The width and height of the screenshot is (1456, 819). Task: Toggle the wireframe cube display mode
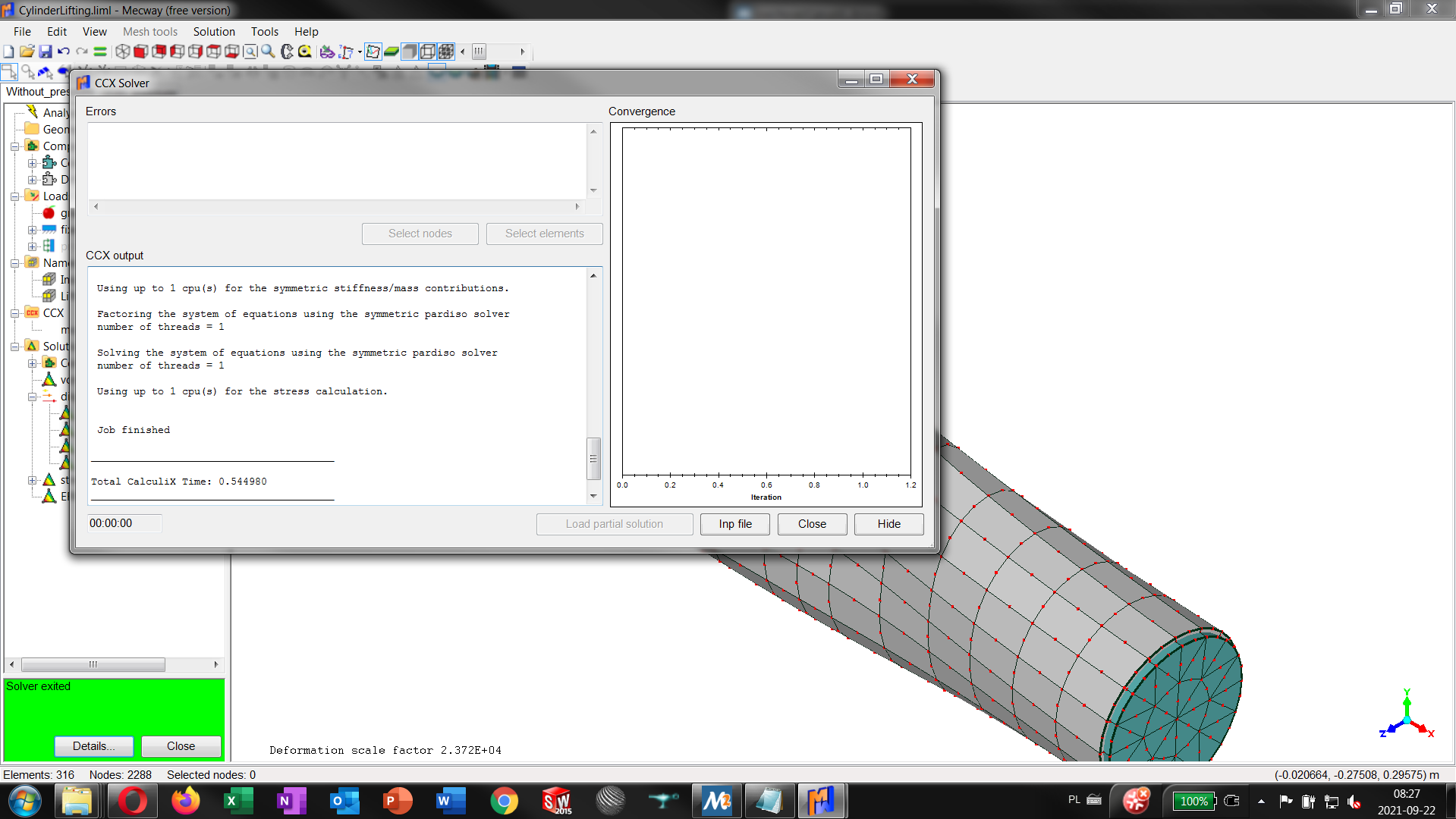pyautogui.click(x=428, y=52)
